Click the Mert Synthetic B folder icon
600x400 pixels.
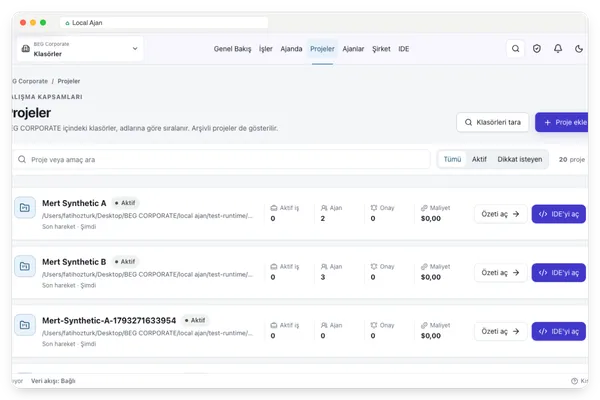click(x=25, y=266)
